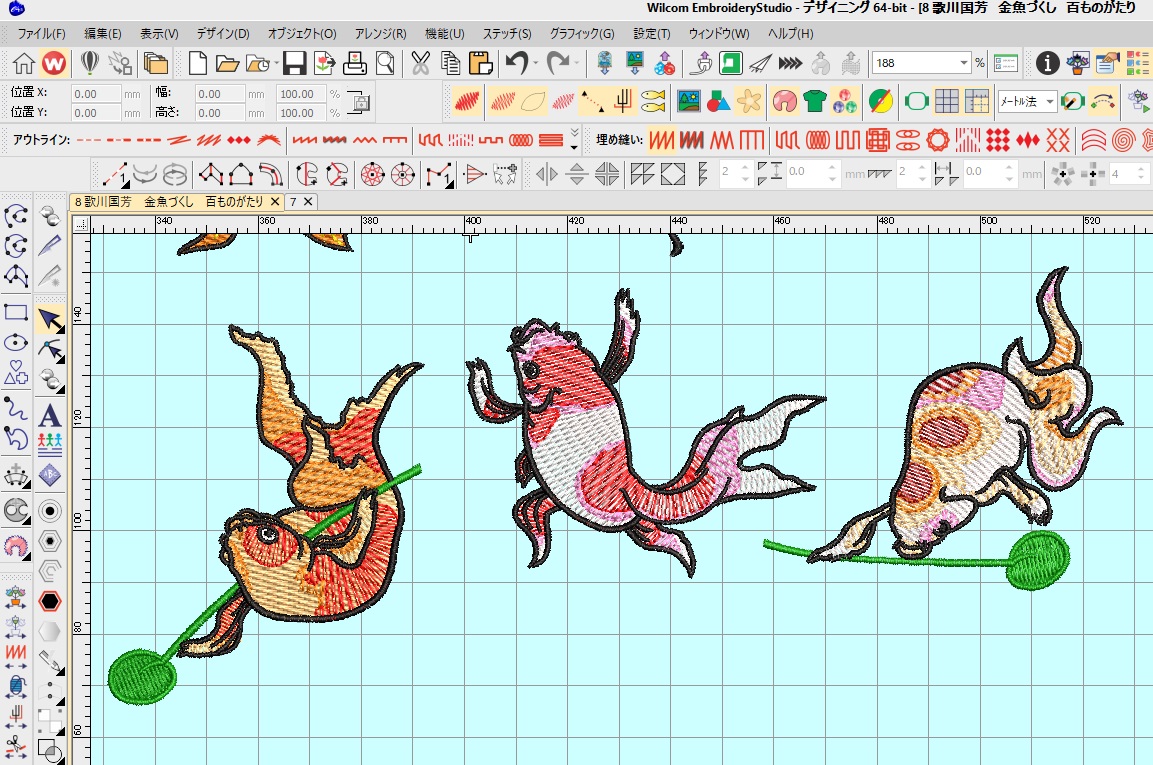The image size is (1153, 765).
Task: Copy with the two-pages icon
Action: 450,63
